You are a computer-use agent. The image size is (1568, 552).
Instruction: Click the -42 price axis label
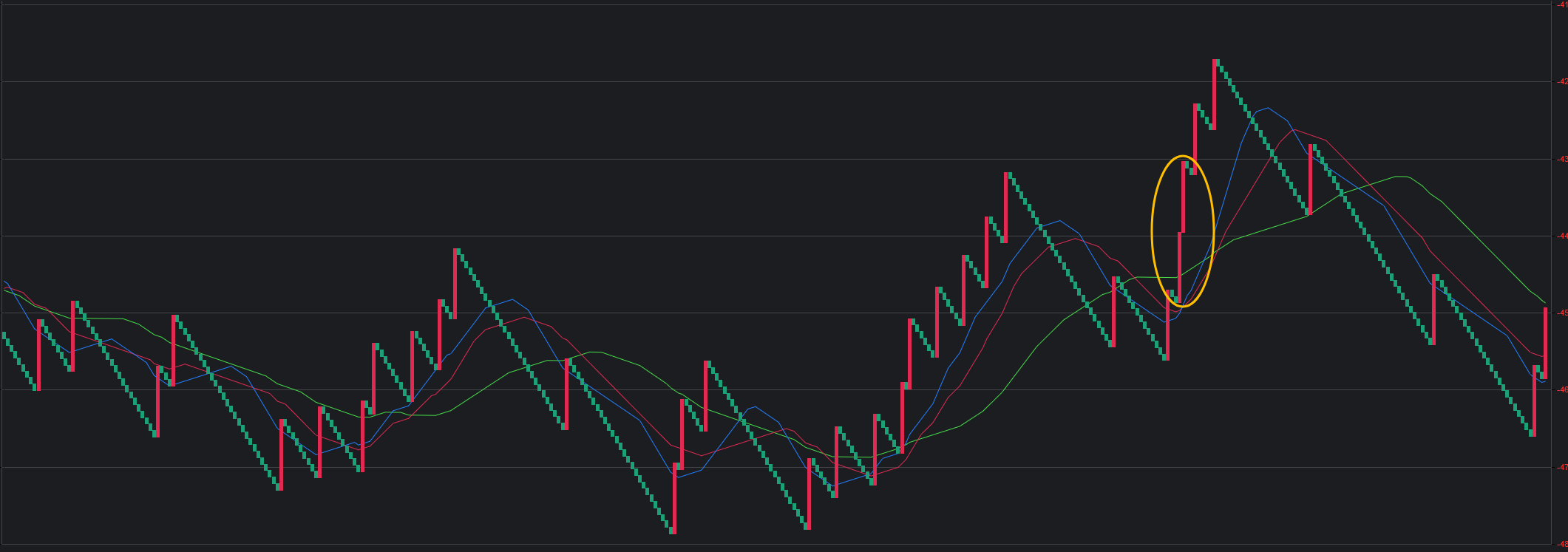(x=1561, y=81)
